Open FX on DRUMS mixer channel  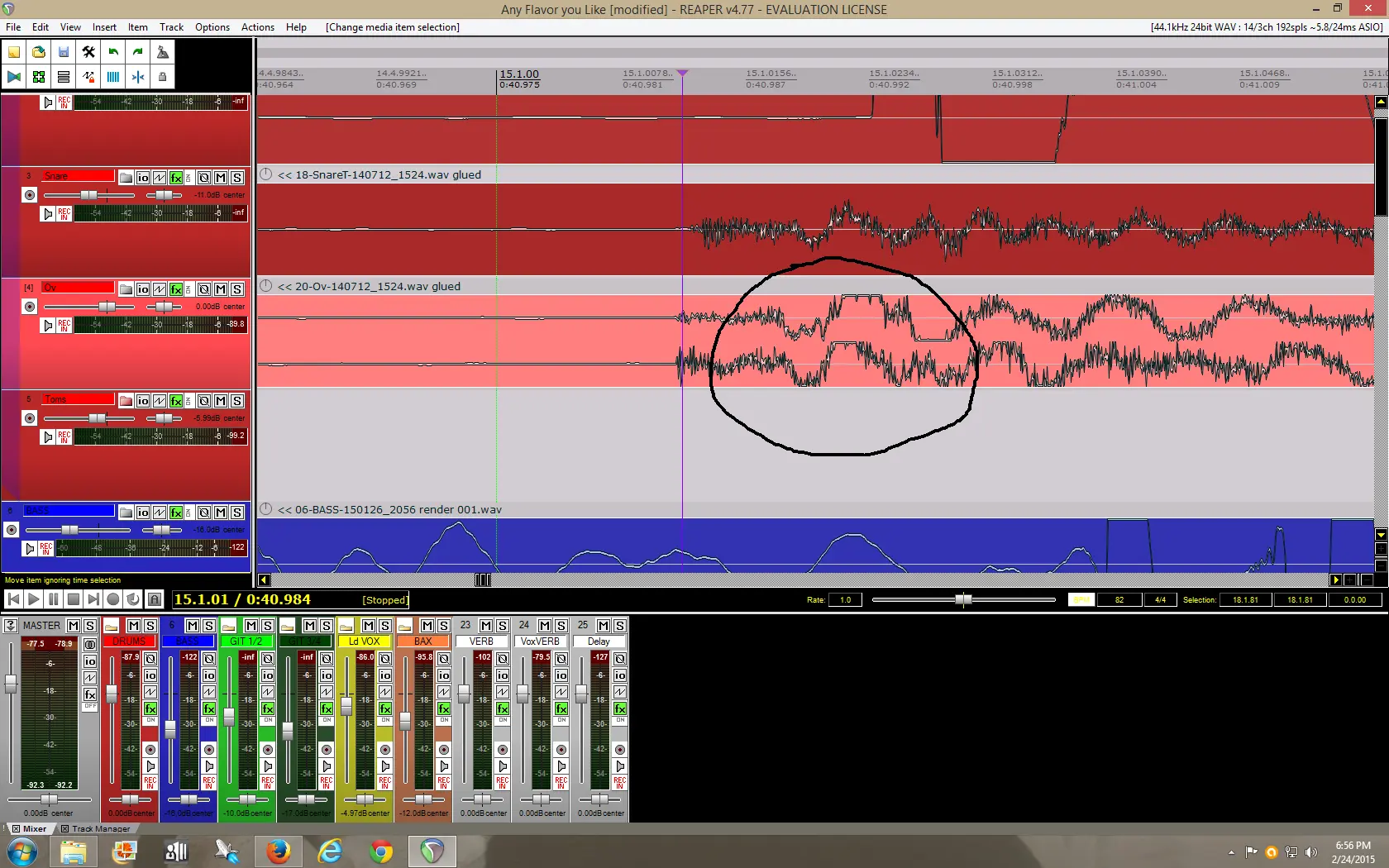click(150, 708)
